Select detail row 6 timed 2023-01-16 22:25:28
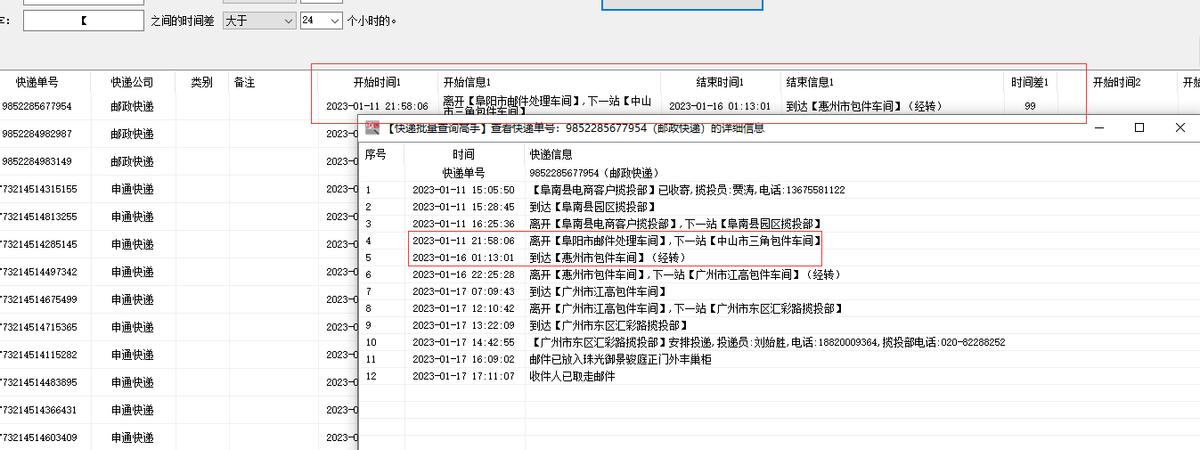This screenshot has height=450, width=1200. click(x=780, y=274)
